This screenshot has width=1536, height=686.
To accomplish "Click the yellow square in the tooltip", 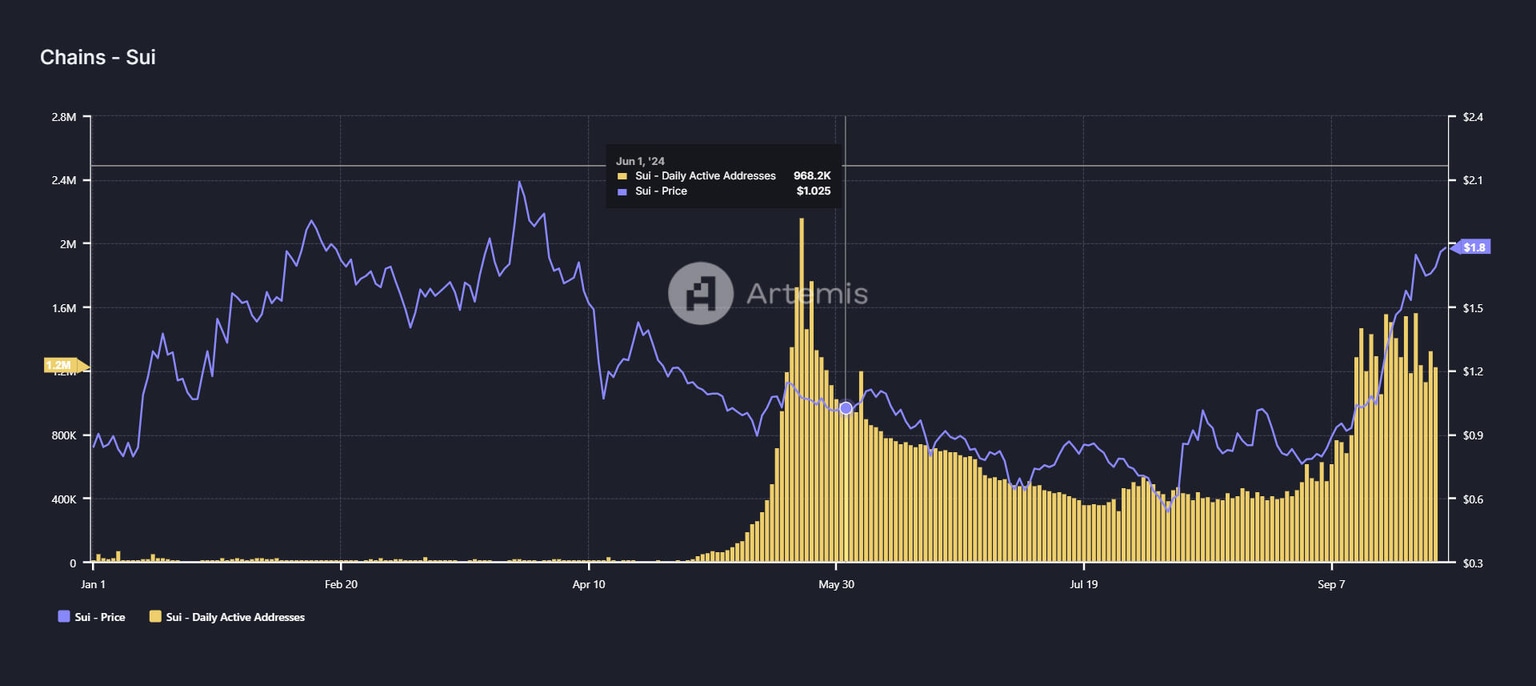I will click(625, 175).
